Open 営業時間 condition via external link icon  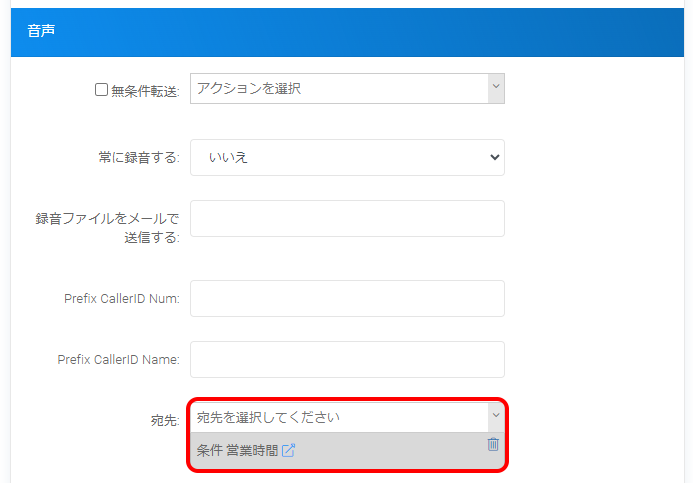(288, 451)
